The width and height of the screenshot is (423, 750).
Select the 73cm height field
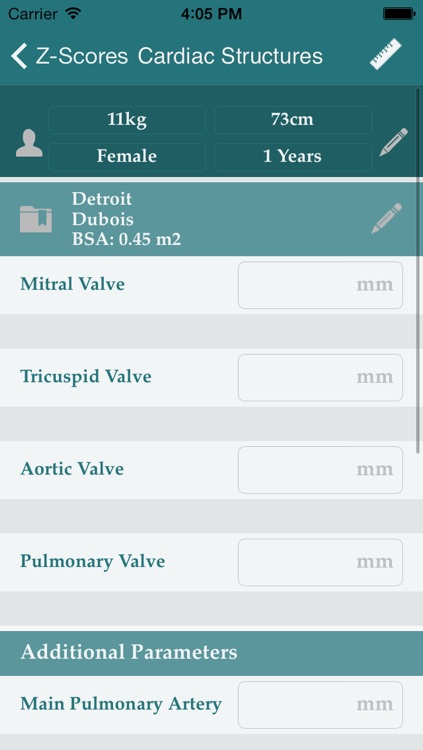tap(293, 120)
